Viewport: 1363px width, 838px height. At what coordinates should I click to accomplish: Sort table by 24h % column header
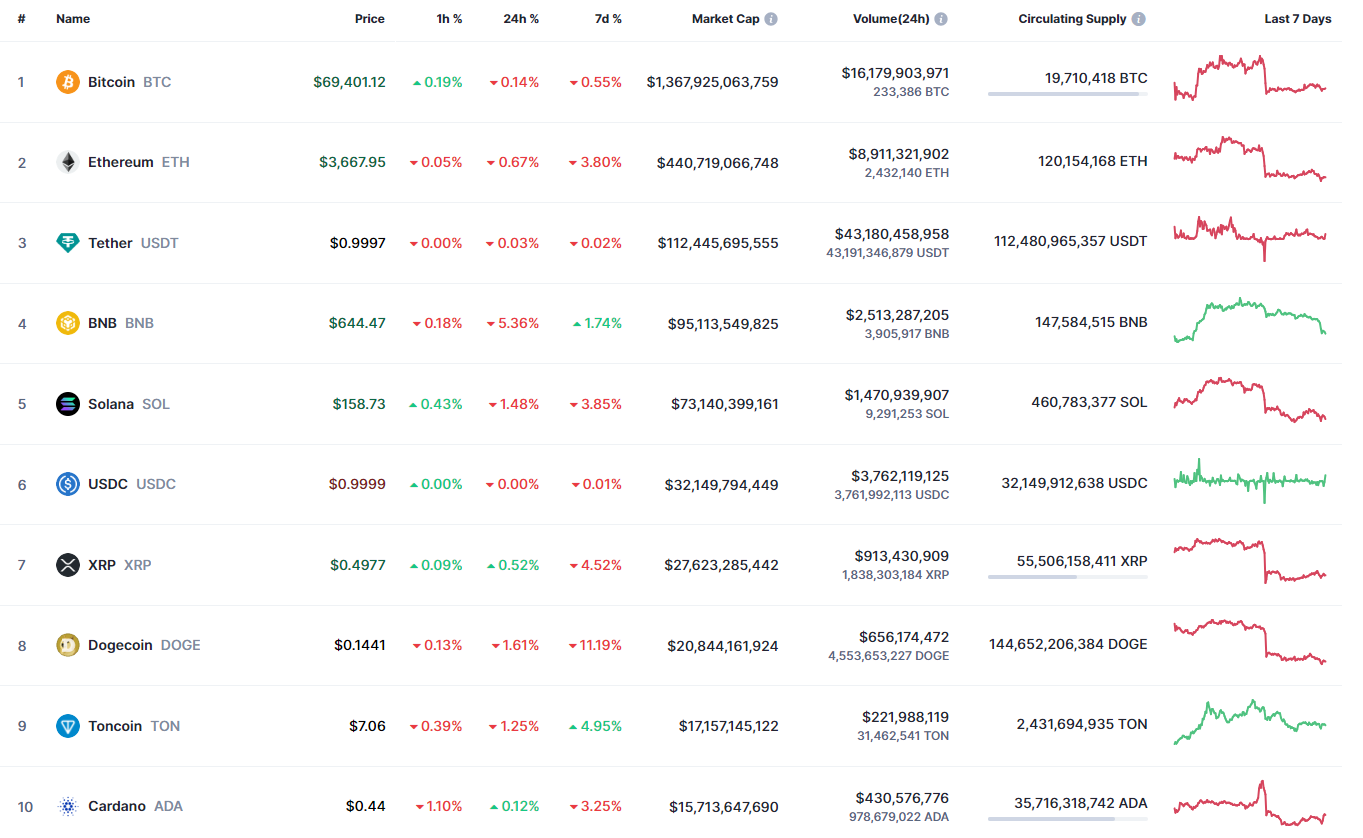(521, 19)
